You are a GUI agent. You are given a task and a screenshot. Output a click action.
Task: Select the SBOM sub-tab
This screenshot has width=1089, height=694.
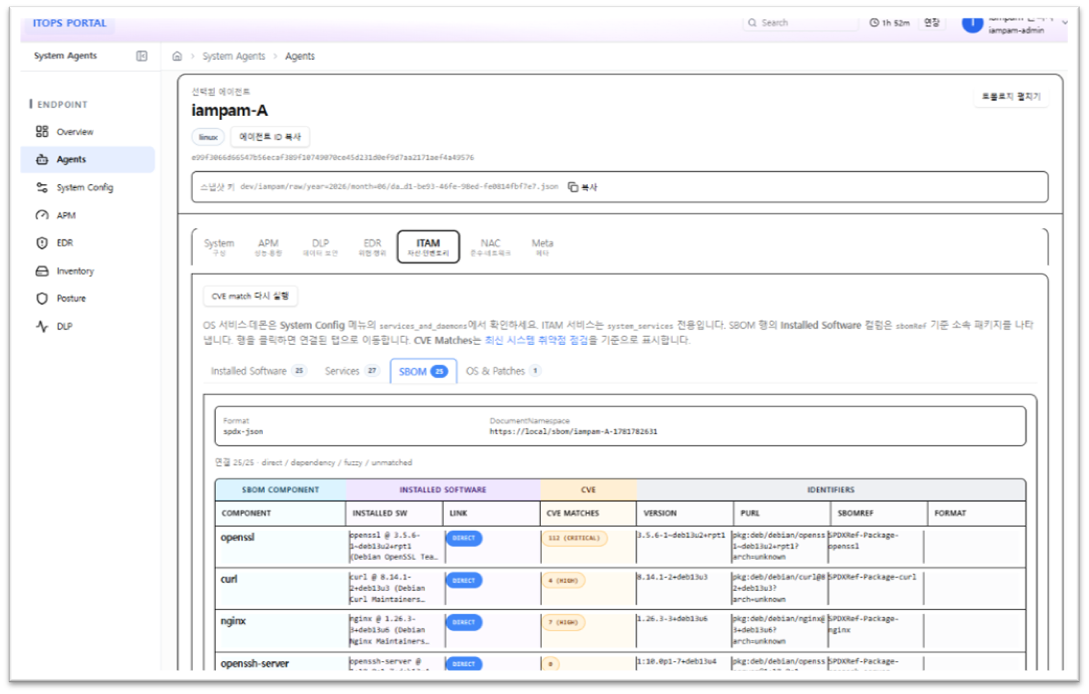(x=423, y=372)
